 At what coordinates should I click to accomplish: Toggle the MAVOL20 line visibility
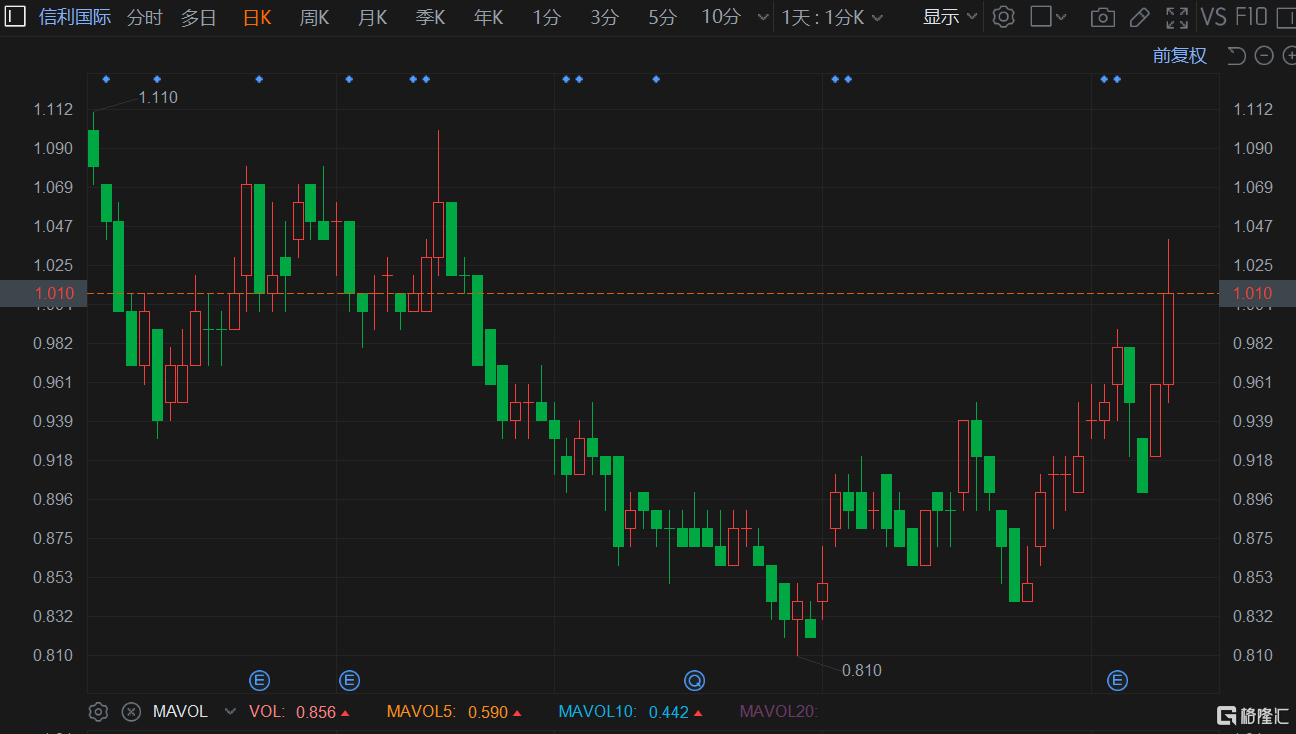pos(779,711)
